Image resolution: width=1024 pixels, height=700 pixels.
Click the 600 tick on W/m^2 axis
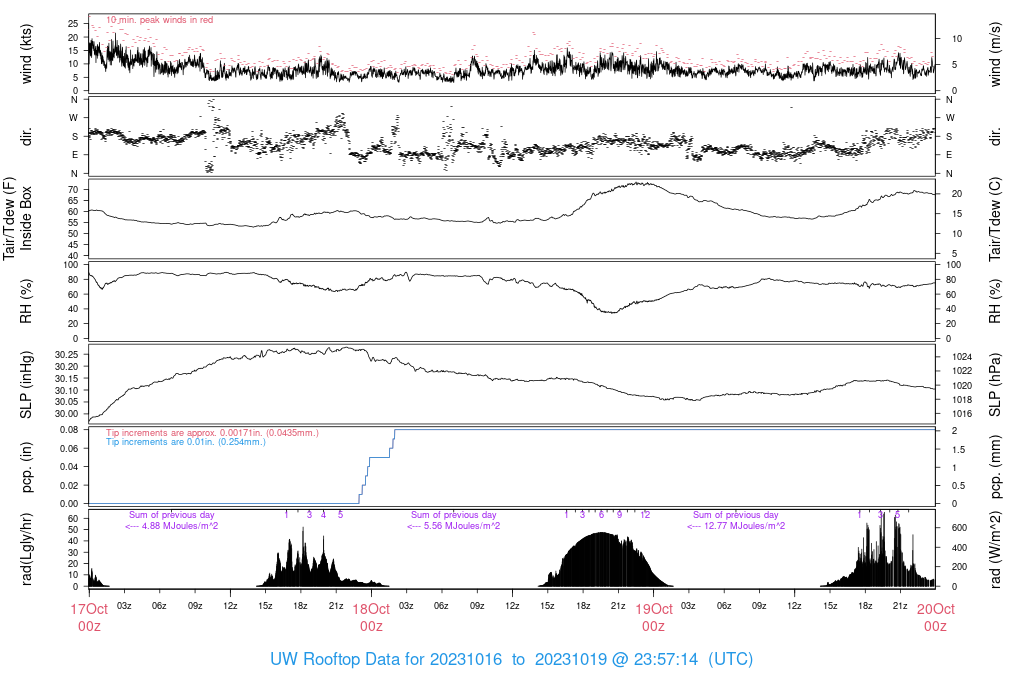[x=959, y=528]
